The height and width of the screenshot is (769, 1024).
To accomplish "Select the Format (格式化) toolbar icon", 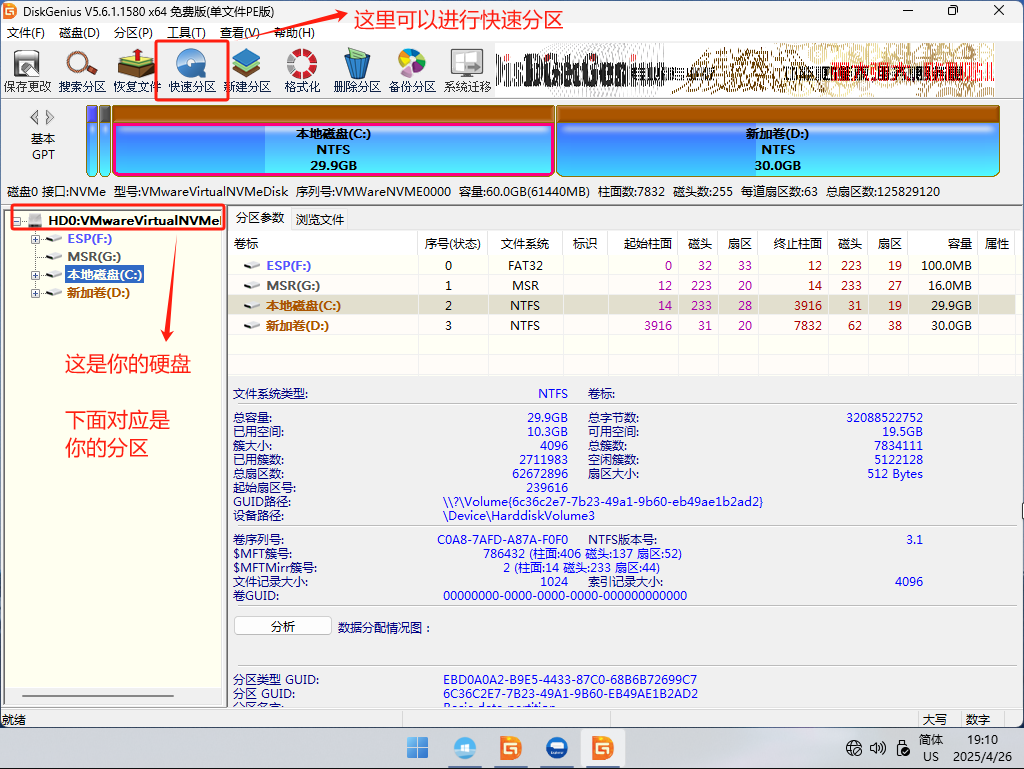I will click(x=302, y=71).
